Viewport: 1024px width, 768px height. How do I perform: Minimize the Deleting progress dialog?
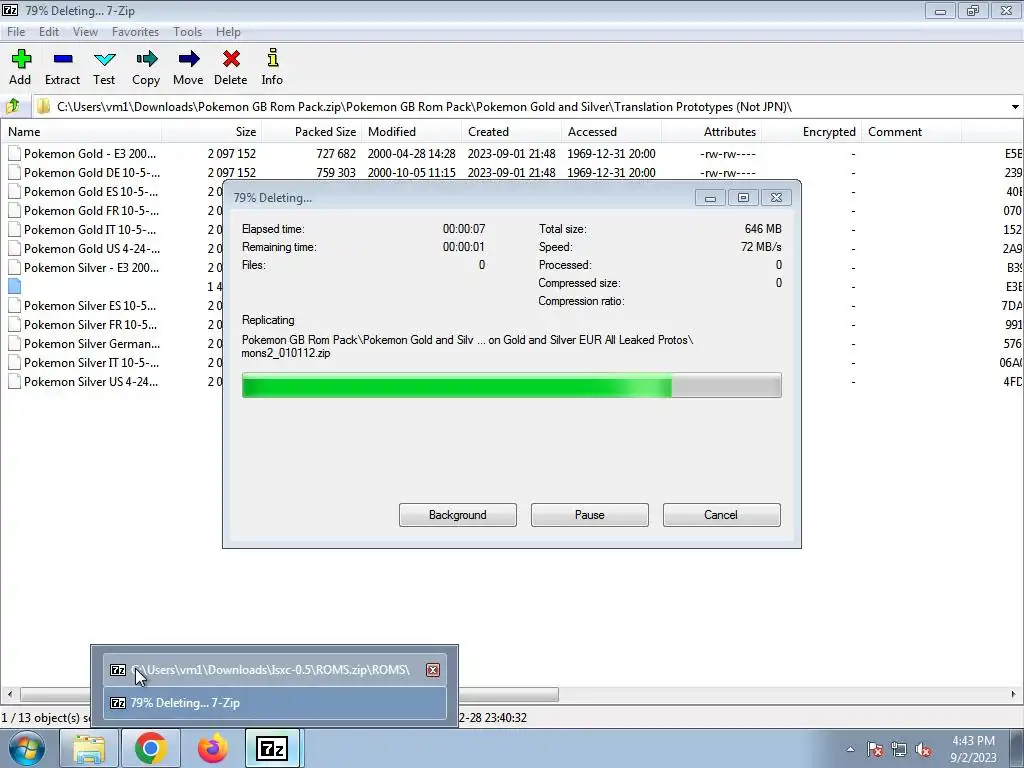tap(710, 197)
